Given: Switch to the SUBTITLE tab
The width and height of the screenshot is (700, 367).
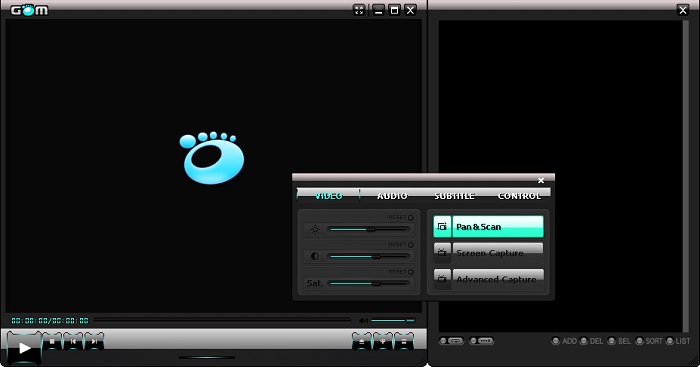Looking at the screenshot, I should pos(454,196).
